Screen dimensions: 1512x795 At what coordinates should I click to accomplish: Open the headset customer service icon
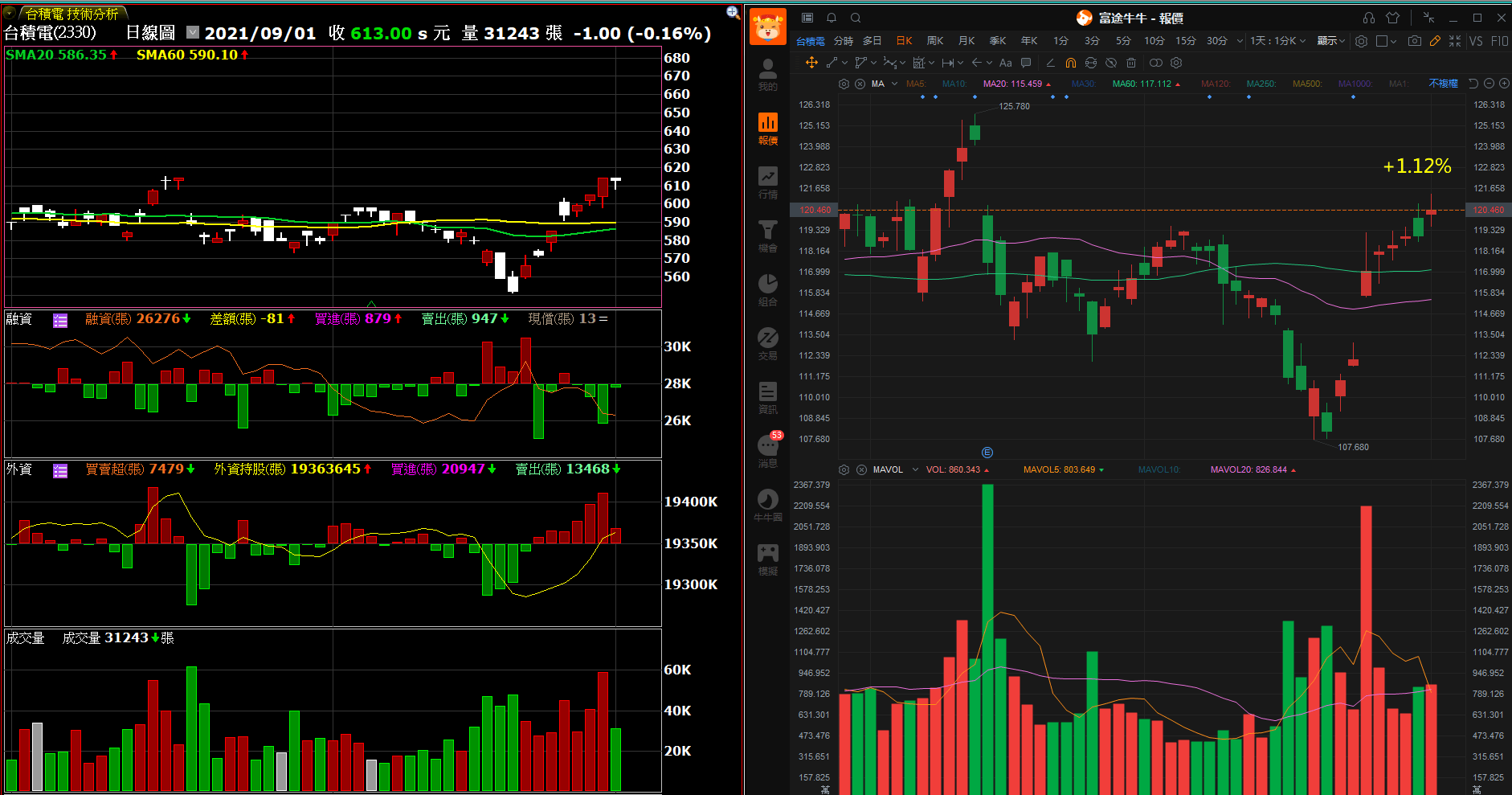pos(1369,18)
